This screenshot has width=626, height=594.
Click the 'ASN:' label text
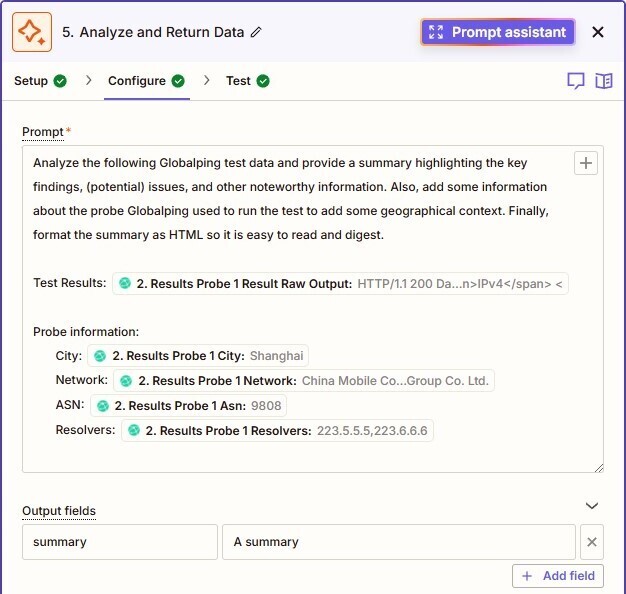(70, 405)
